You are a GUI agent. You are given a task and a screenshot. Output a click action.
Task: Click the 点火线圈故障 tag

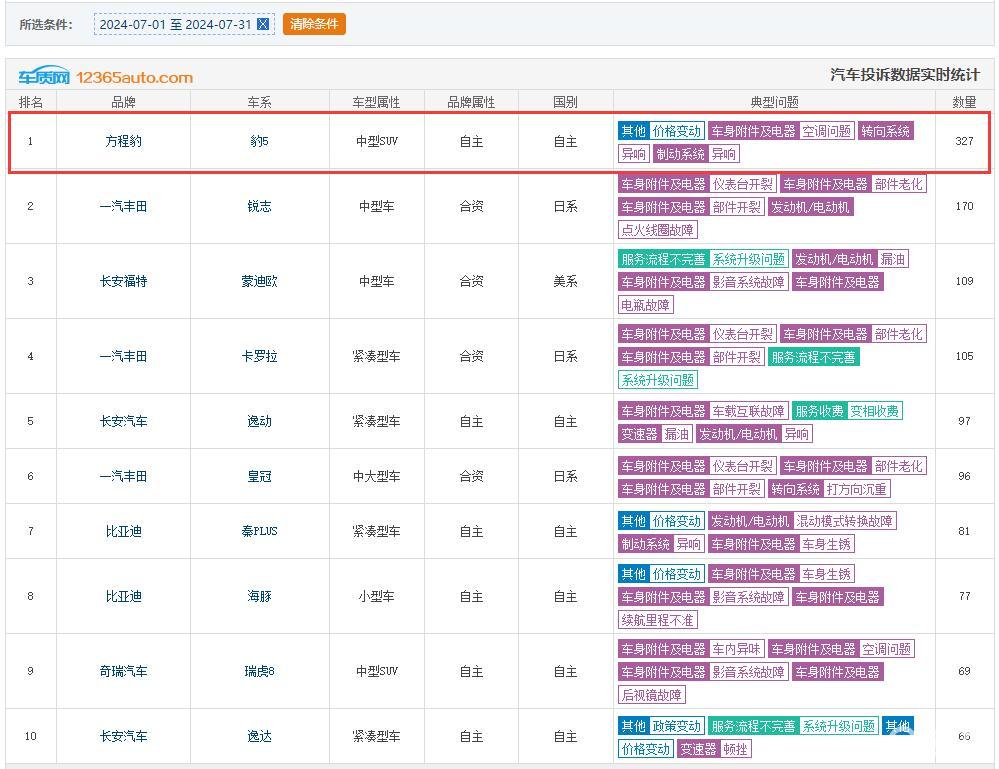point(658,229)
